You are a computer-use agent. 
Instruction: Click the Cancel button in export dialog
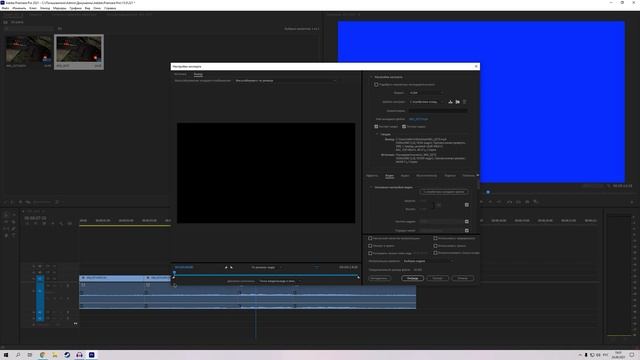click(x=462, y=278)
